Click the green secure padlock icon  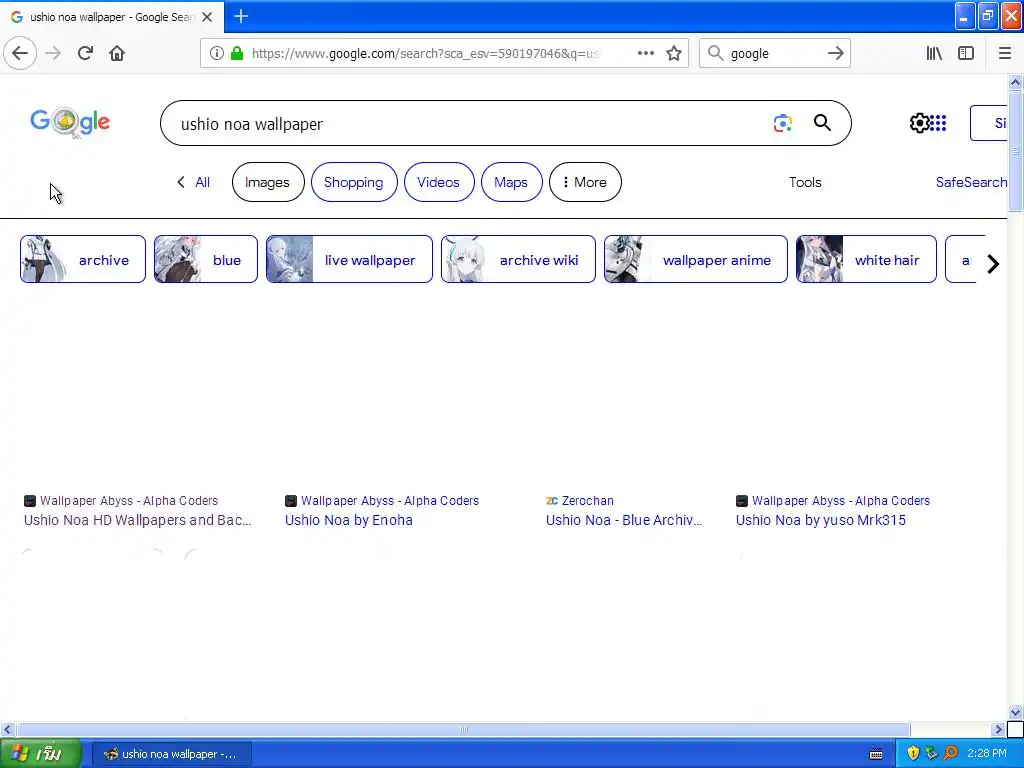click(237, 53)
